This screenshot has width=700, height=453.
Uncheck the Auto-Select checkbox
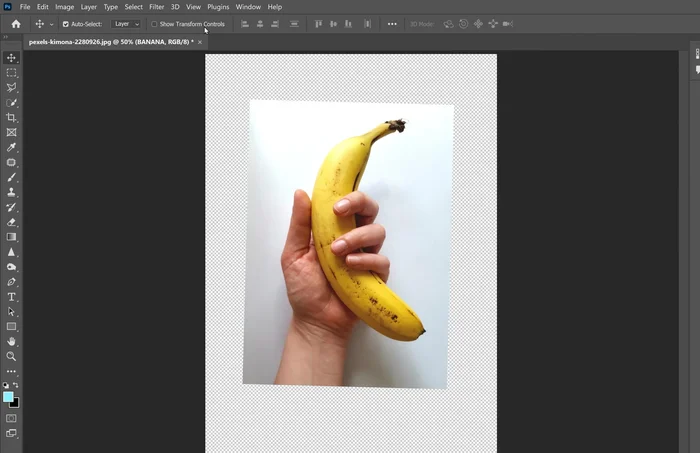(x=66, y=24)
